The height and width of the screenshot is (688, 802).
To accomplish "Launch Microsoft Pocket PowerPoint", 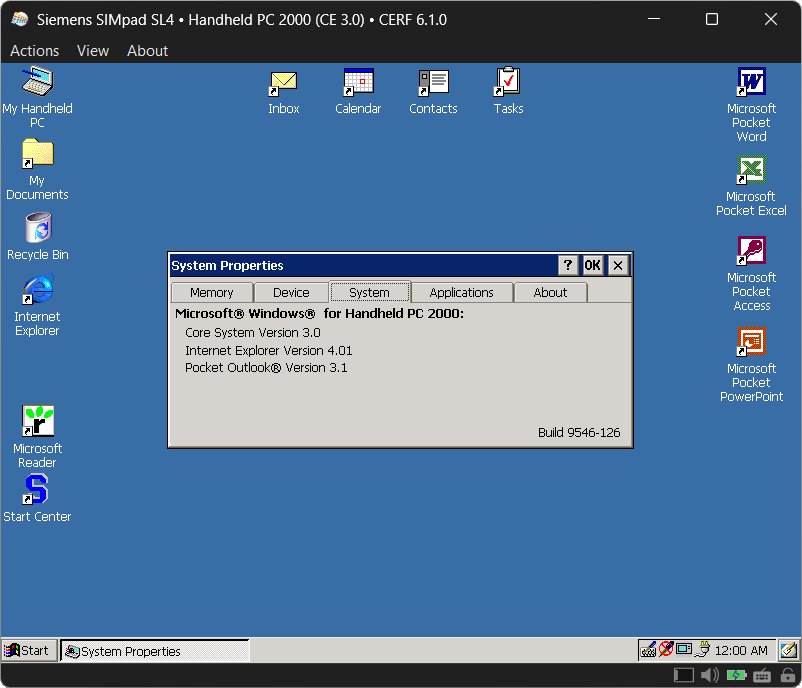I will click(751, 342).
